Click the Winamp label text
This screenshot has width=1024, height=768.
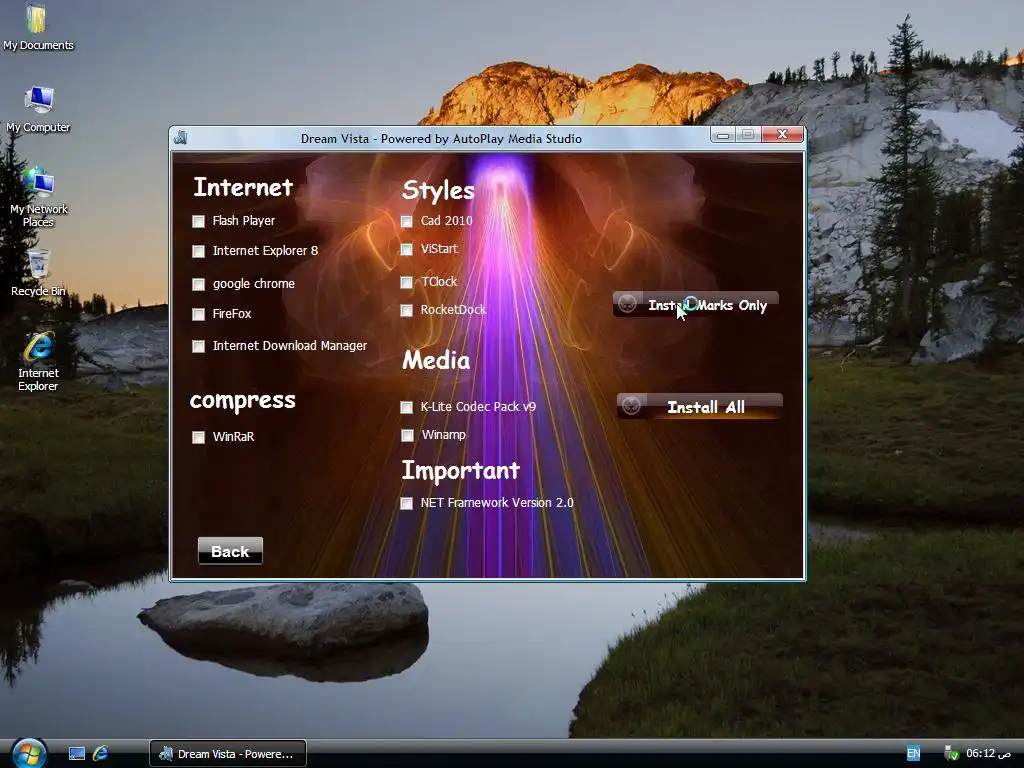(443, 435)
